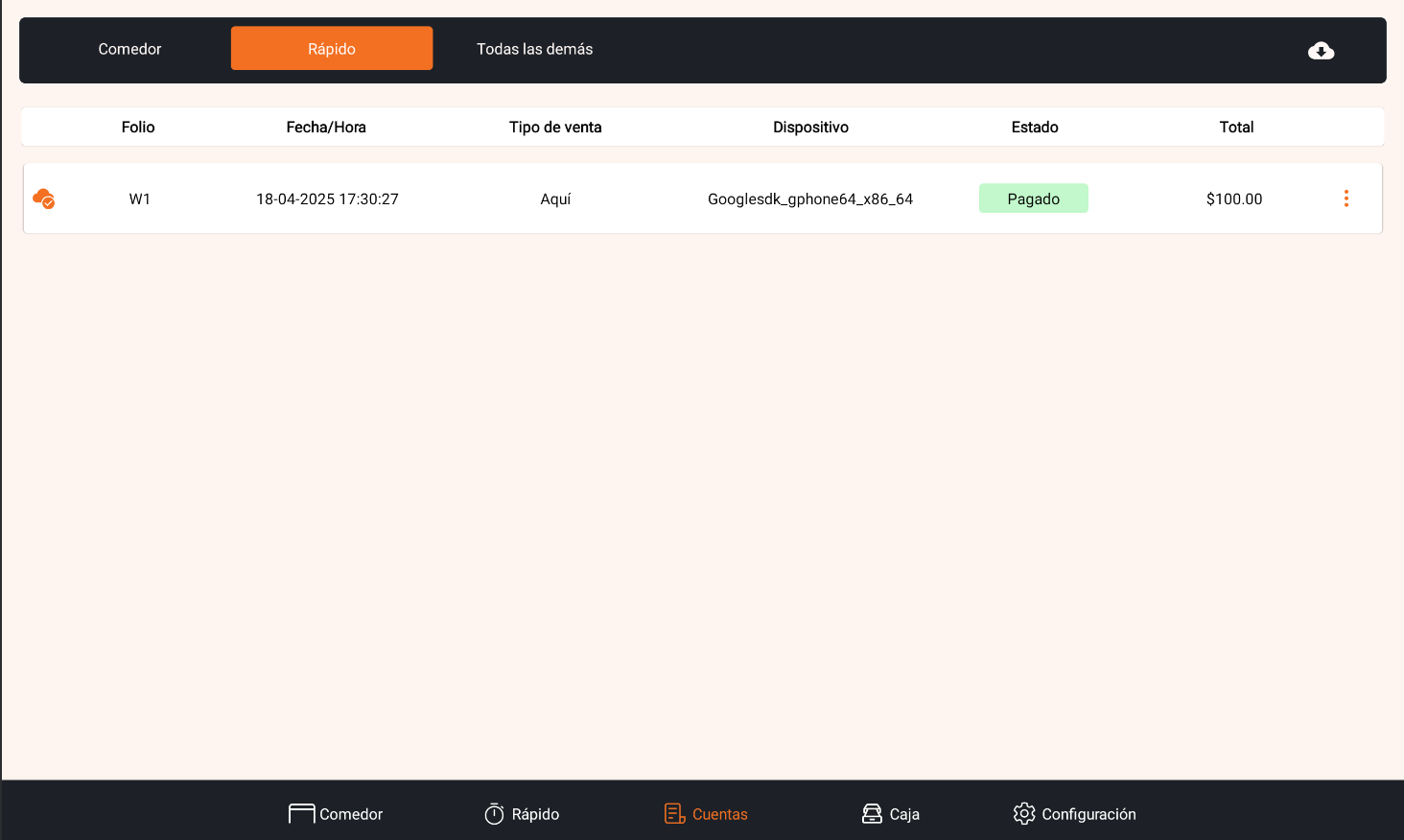Click the Tipo de venta column header
The image size is (1404, 840).
pyautogui.click(x=555, y=127)
